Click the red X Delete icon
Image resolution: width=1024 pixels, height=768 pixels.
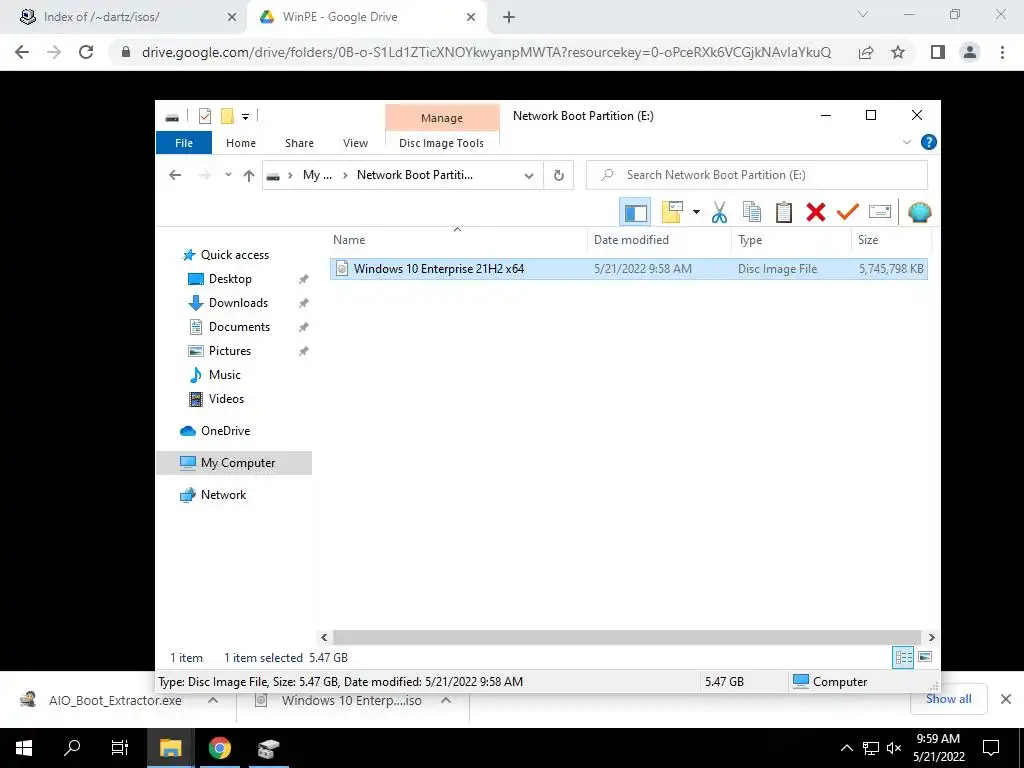[x=816, y=212]
